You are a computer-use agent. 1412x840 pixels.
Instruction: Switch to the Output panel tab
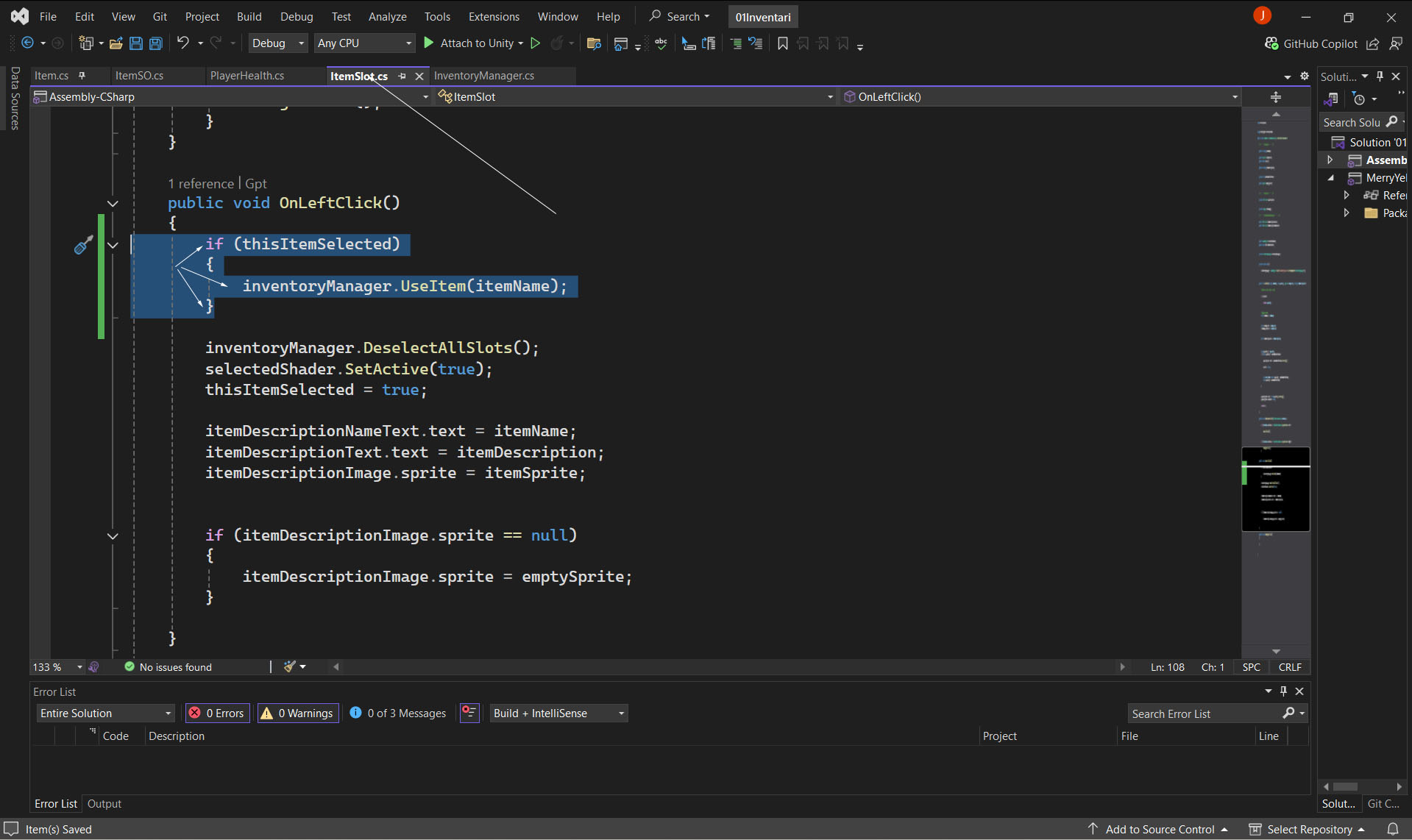pos(104,803)
